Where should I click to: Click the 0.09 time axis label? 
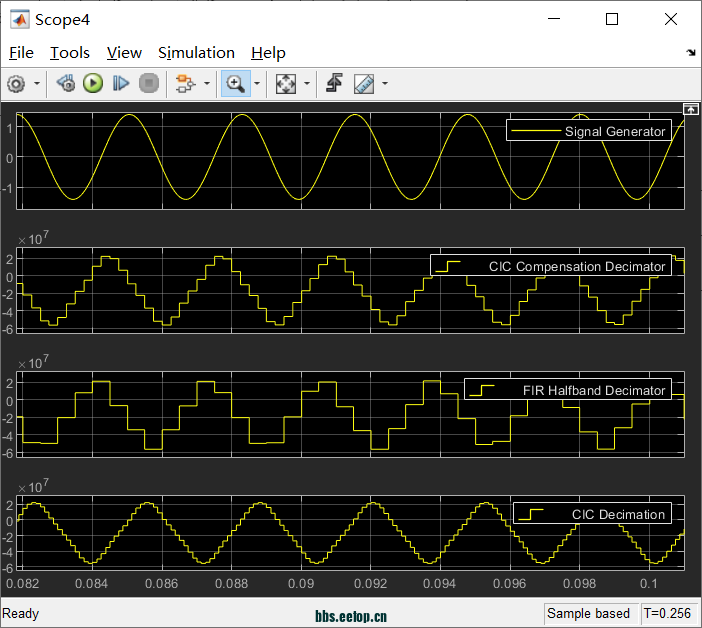point(301,583)
